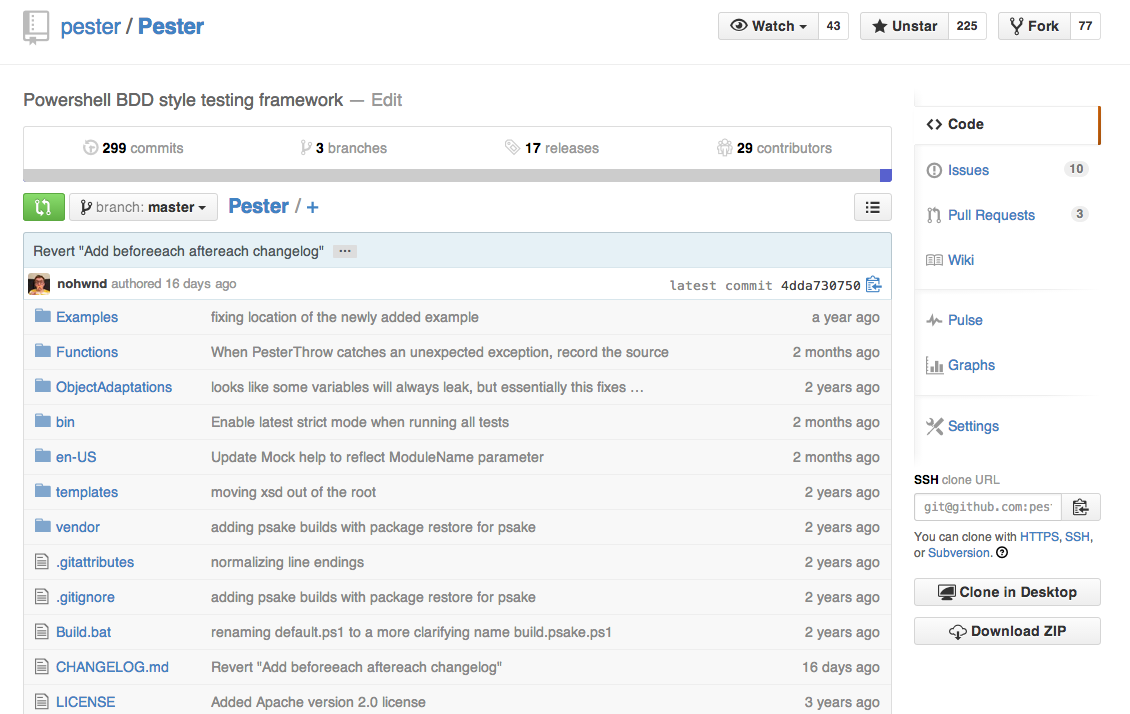The image size is (1130, 714).
Task: Open commit 'moving xsd out of the root'
Action: click(x=293, y=492)
